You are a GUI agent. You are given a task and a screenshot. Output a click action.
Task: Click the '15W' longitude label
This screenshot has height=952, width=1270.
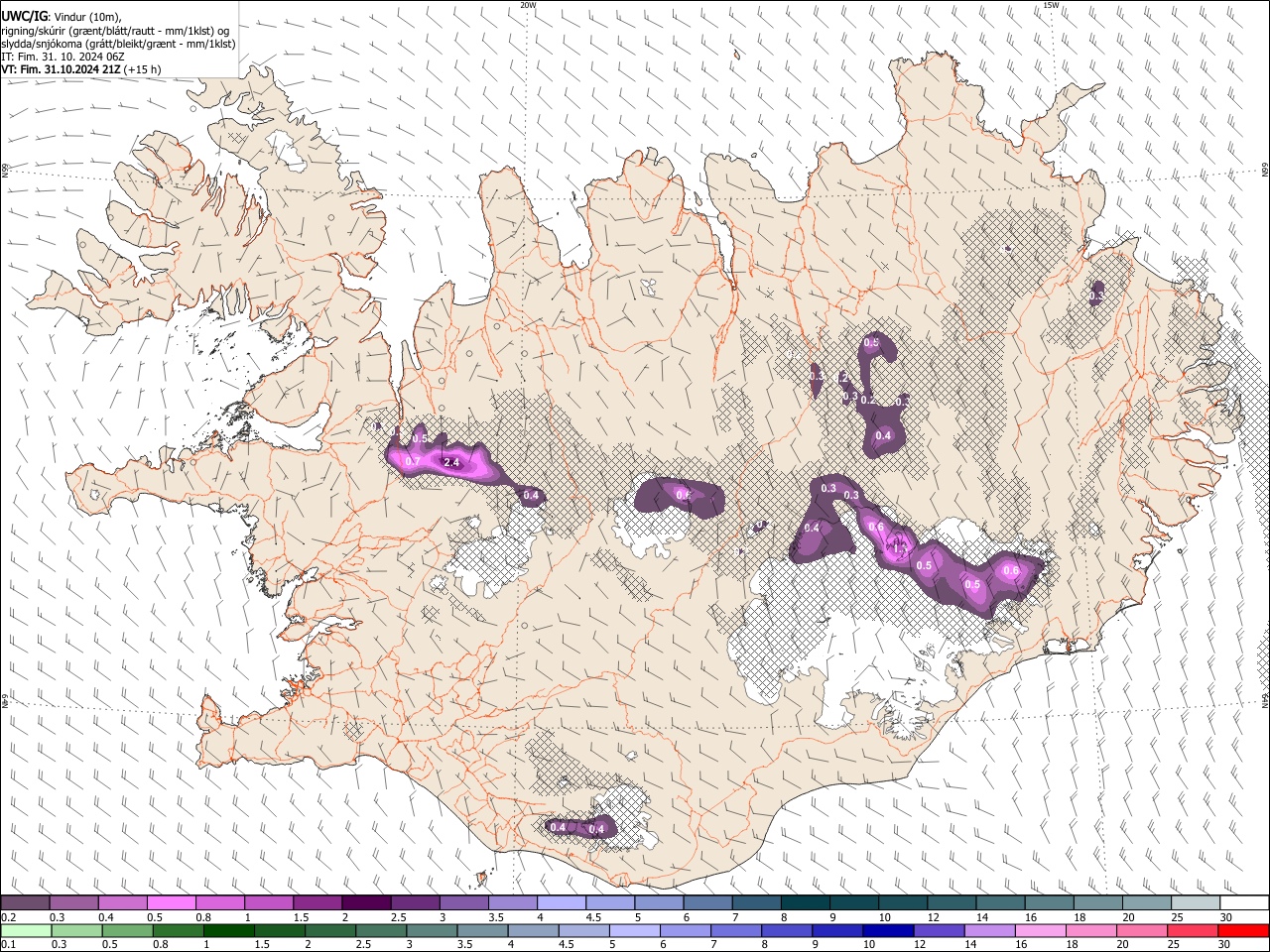[x=1051, y=5]
